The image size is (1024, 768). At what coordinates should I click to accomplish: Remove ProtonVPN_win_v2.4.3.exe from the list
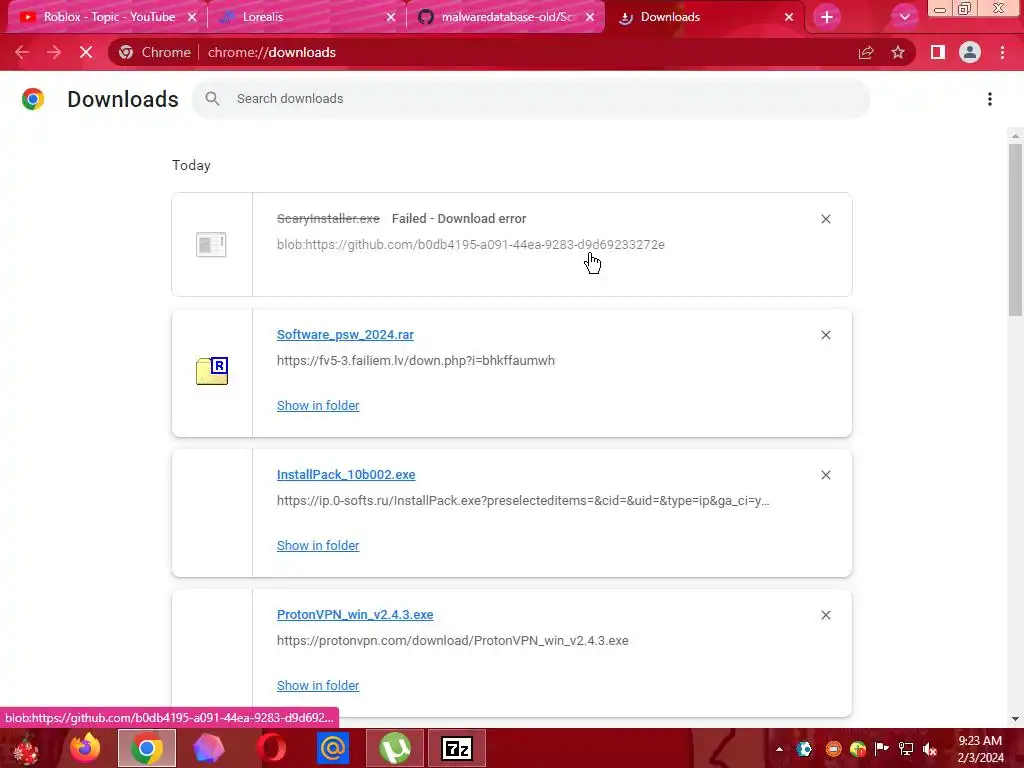(826, 615)
